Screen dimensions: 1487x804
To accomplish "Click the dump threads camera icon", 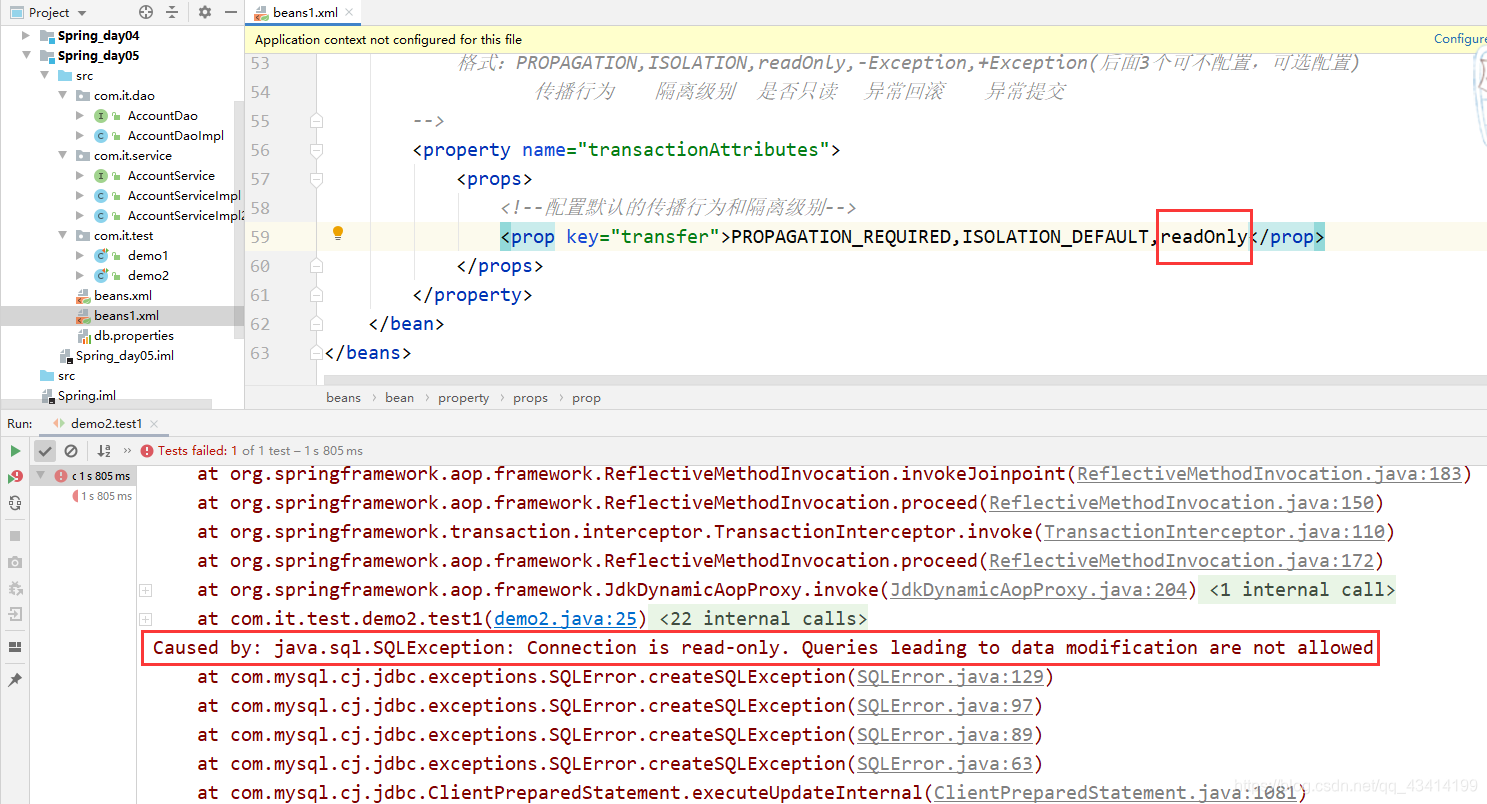I will pyautogui.click(x=15, y=563).
